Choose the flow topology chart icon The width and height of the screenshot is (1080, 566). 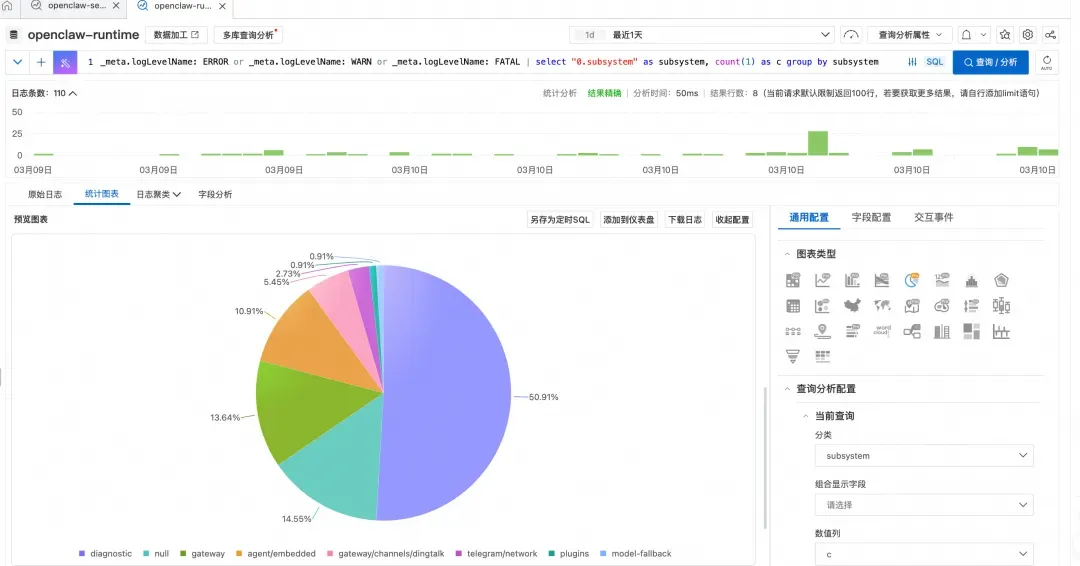(x=912, y=331)
